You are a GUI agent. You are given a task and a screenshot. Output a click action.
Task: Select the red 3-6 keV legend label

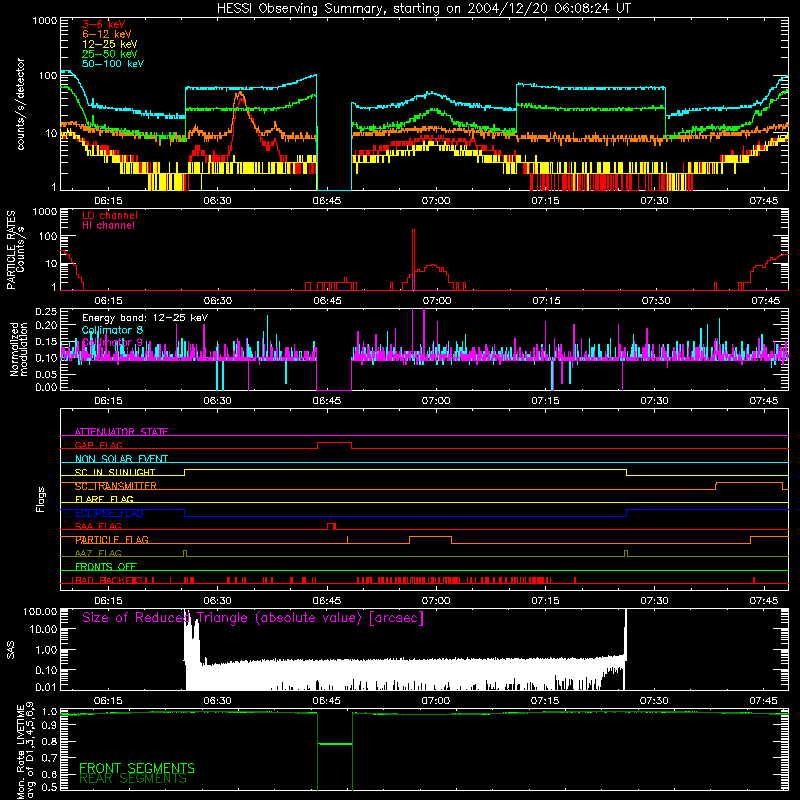pyautogui.click(x=104, y=24)
